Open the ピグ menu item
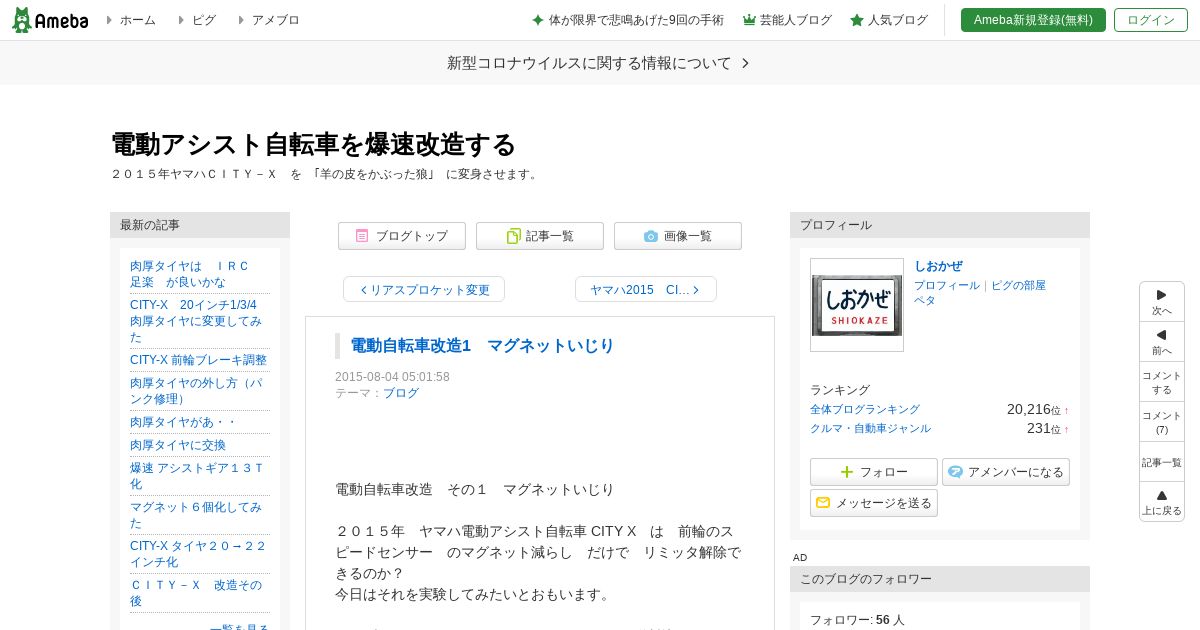This screenshot has height=630, width=1200. [204, 20]
